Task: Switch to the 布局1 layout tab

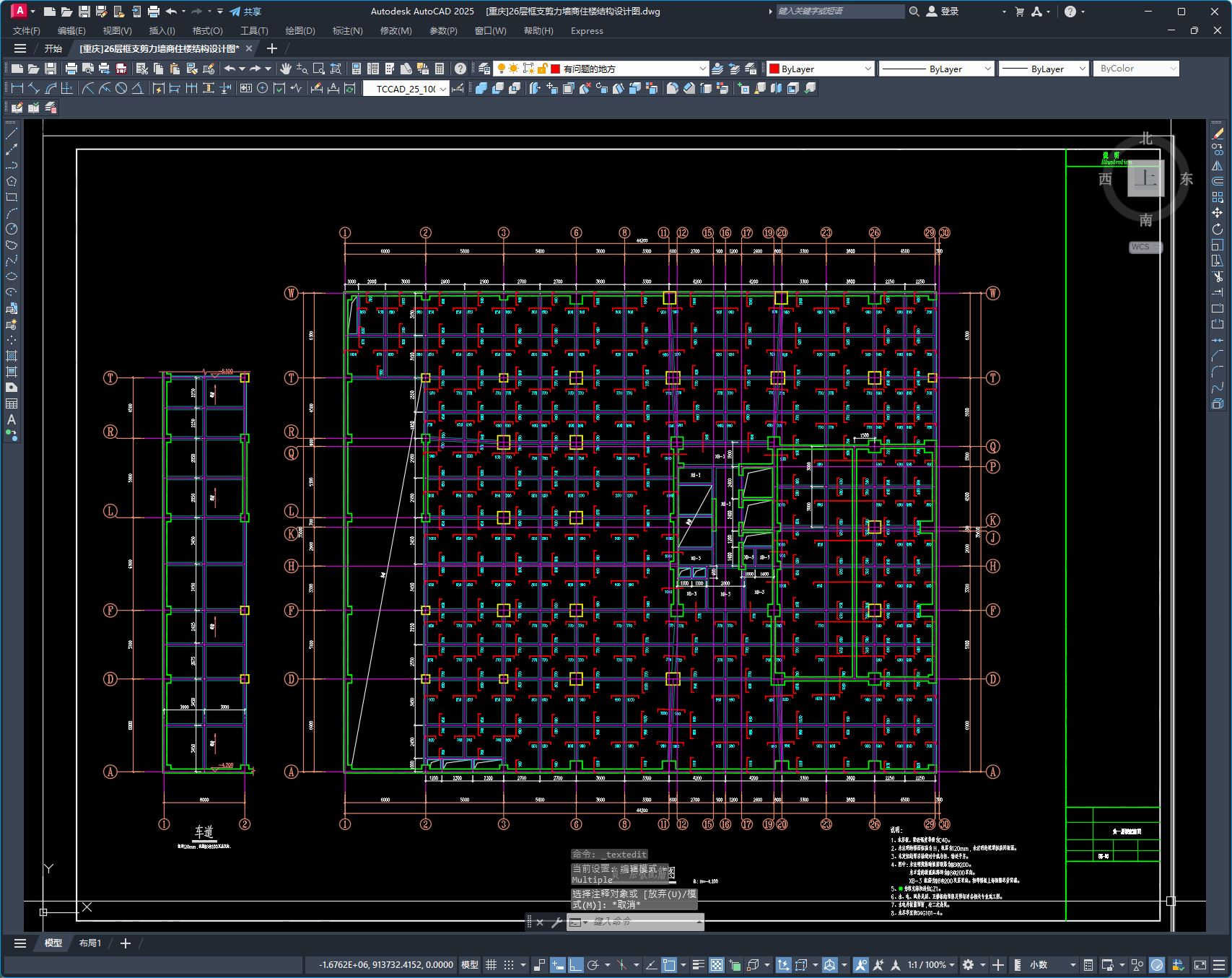Action: pyautogui.click(x=90, y=943)
